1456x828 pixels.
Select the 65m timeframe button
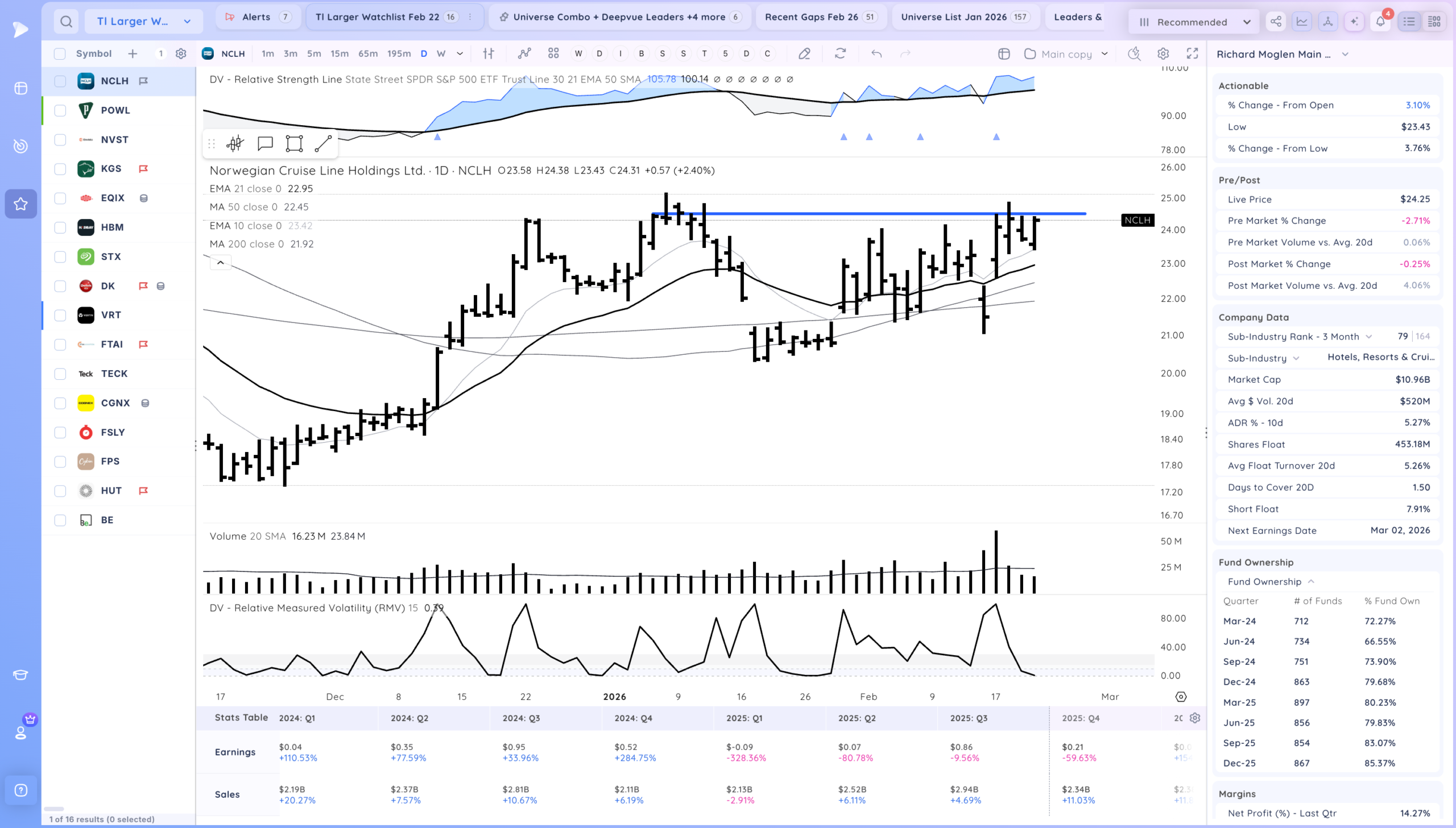coord(367,53)
